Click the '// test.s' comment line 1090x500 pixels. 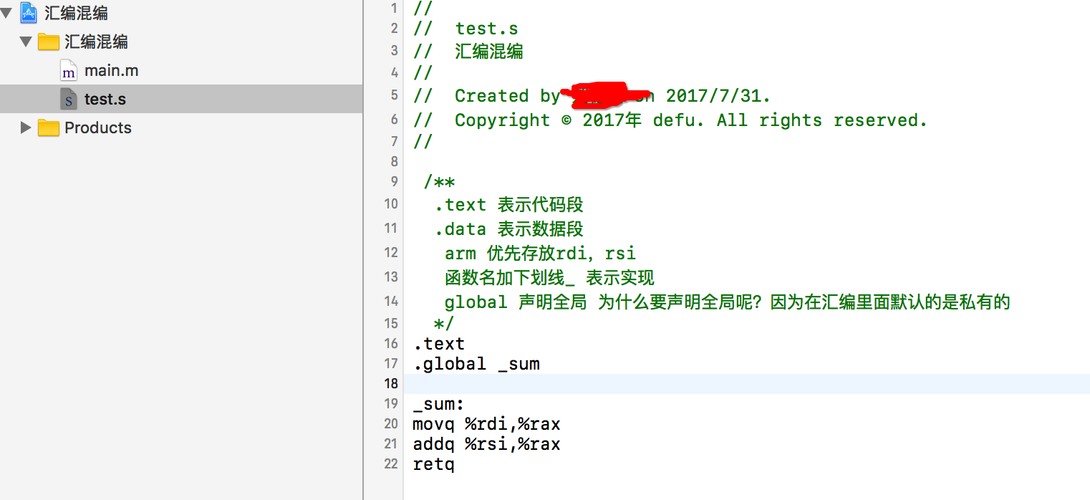[x=465, y=29]
